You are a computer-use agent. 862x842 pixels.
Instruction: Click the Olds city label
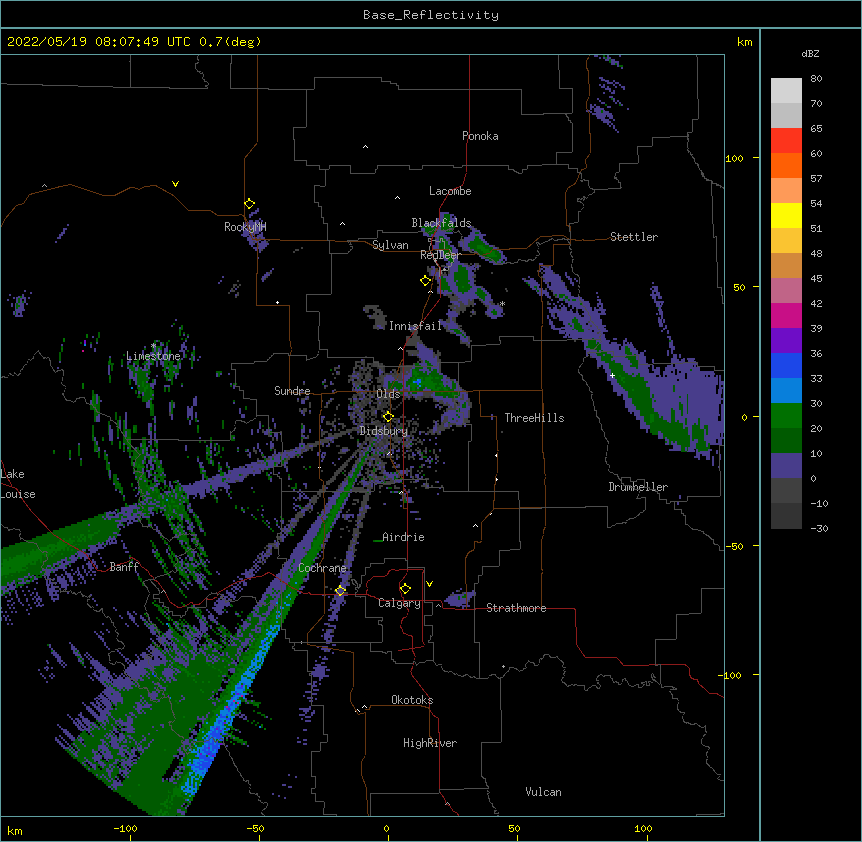(x=388, y=394)
